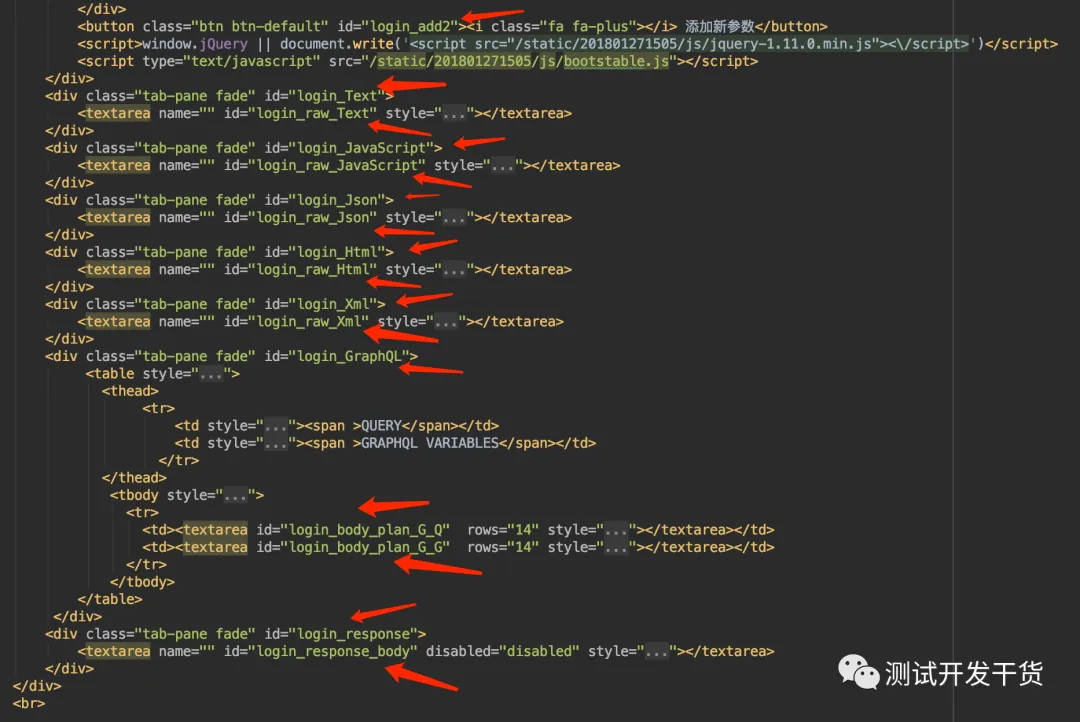Click the br tag on the last line
Screen dimensions: 1080x722
tap(29, 703)
